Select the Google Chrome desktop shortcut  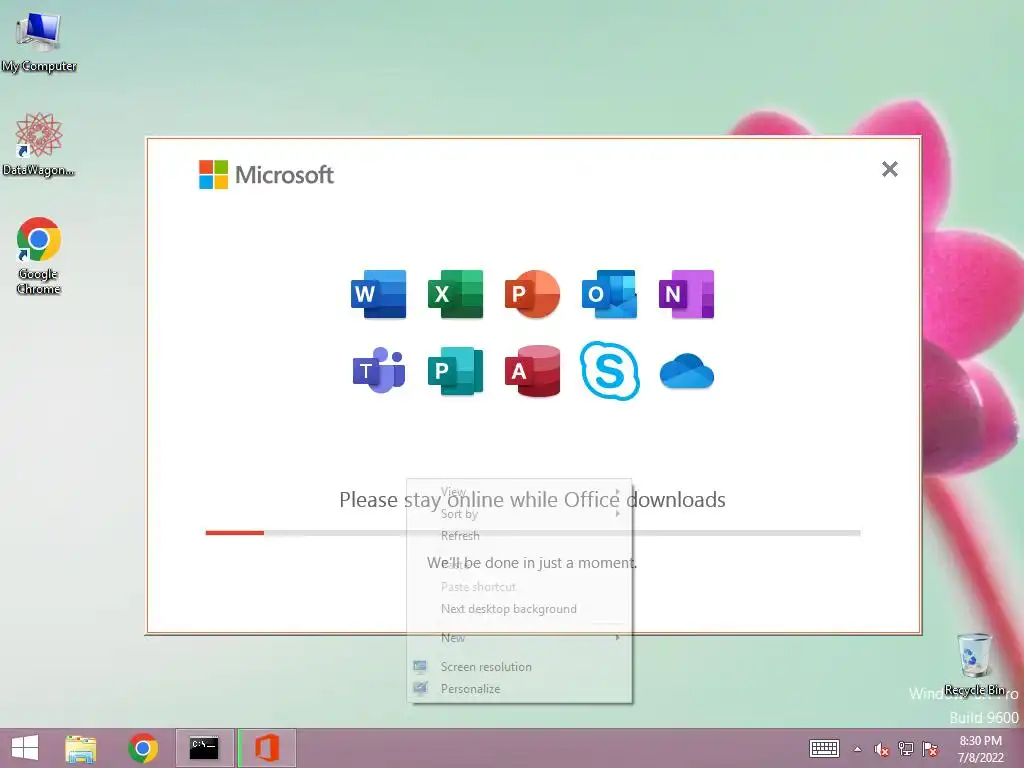click(39, 255)
